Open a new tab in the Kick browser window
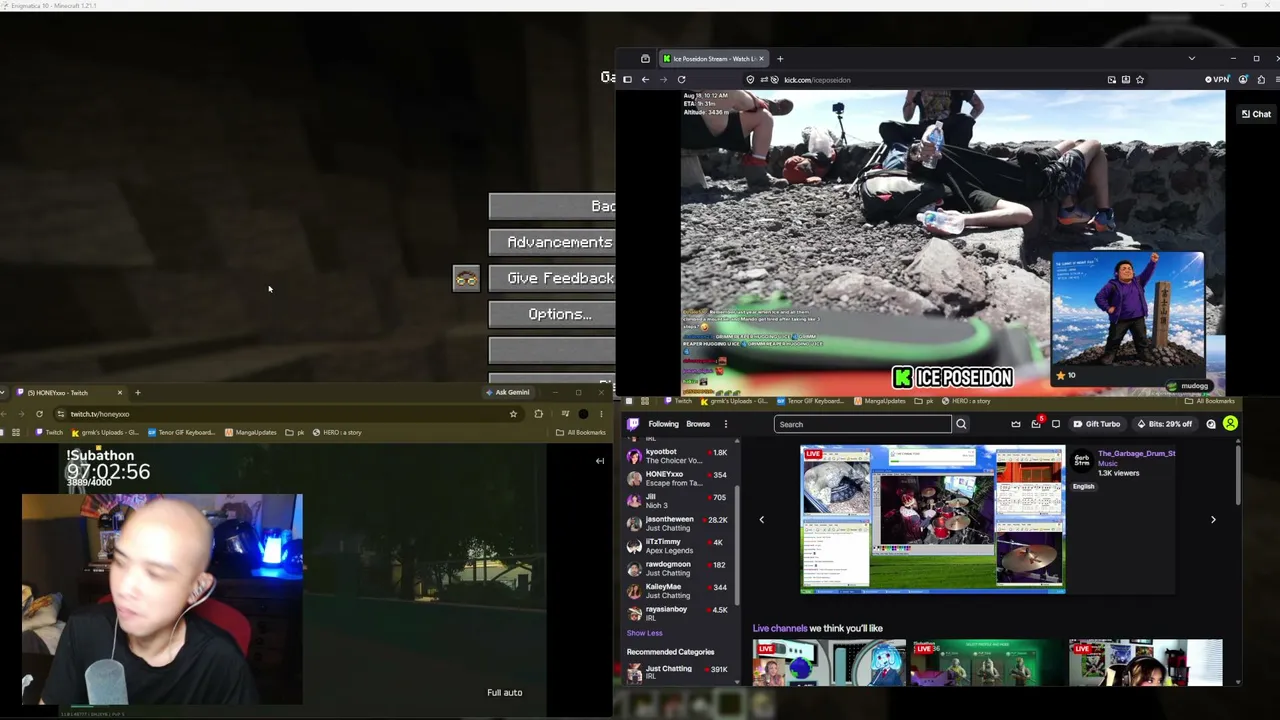The width and height of the screenshot is (1280, 720). click(780, 59)
